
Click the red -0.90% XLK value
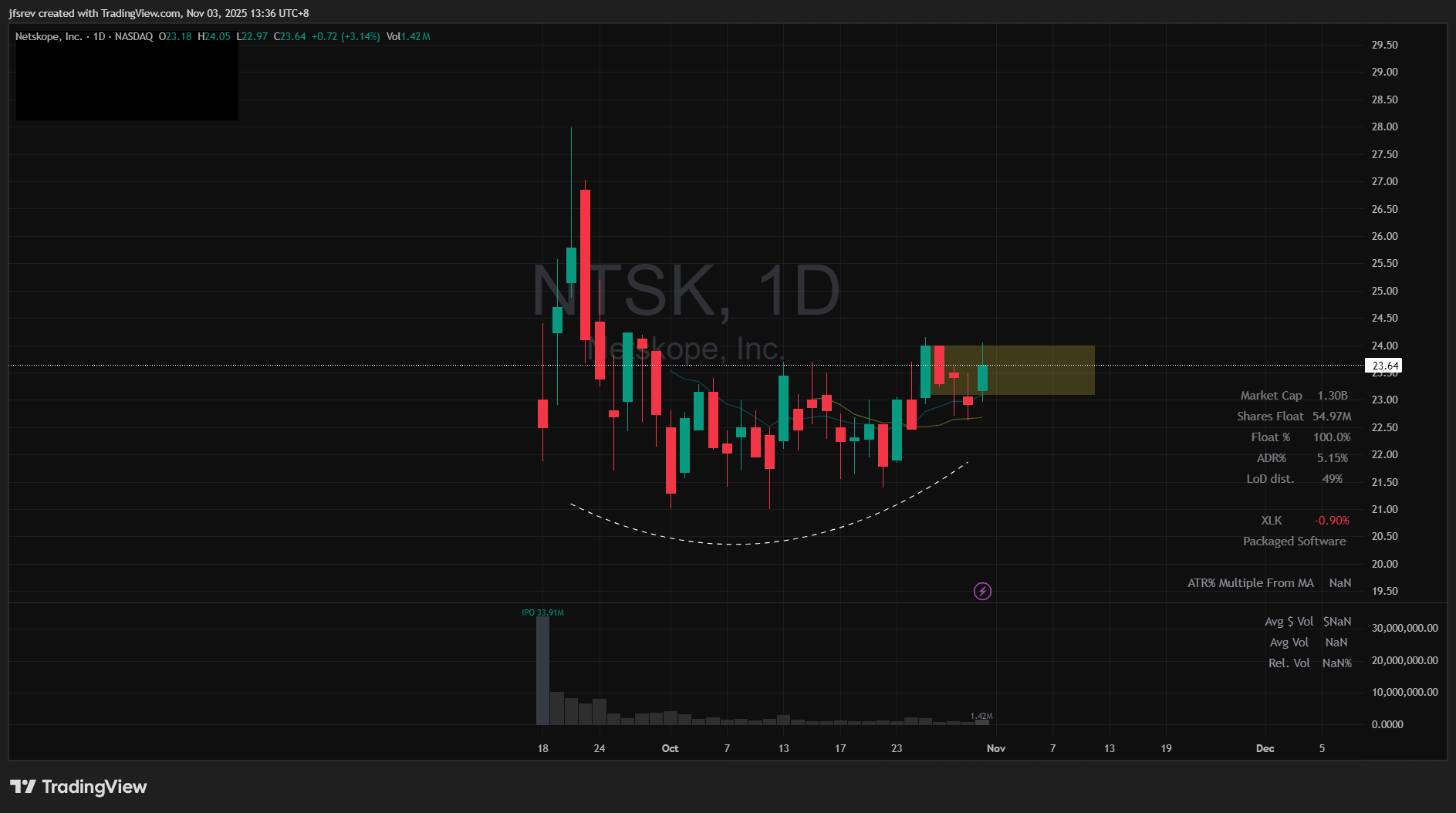pyautogui.click(x=1332, y=521)
